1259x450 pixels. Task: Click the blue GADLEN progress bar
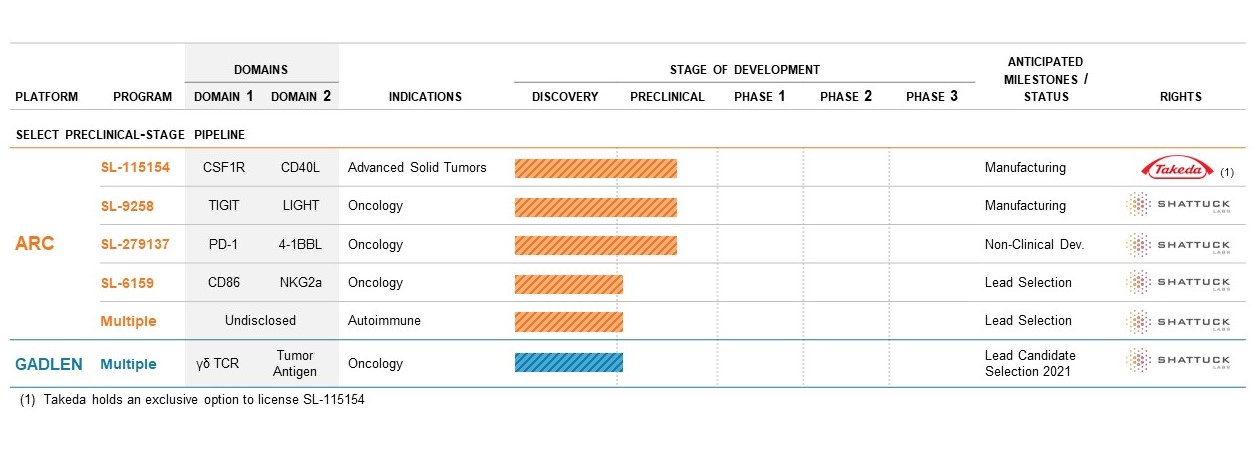click(x=569, y=363)
